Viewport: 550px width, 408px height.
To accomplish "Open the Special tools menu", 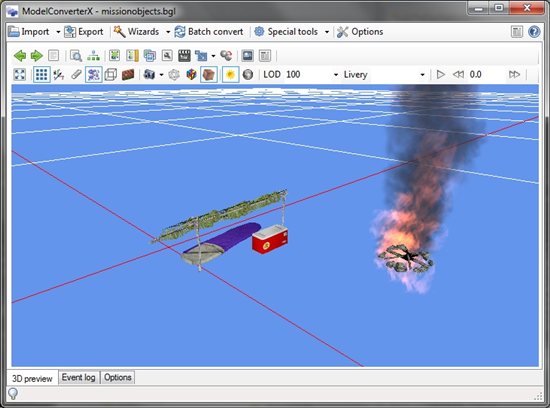I will 292,32.
